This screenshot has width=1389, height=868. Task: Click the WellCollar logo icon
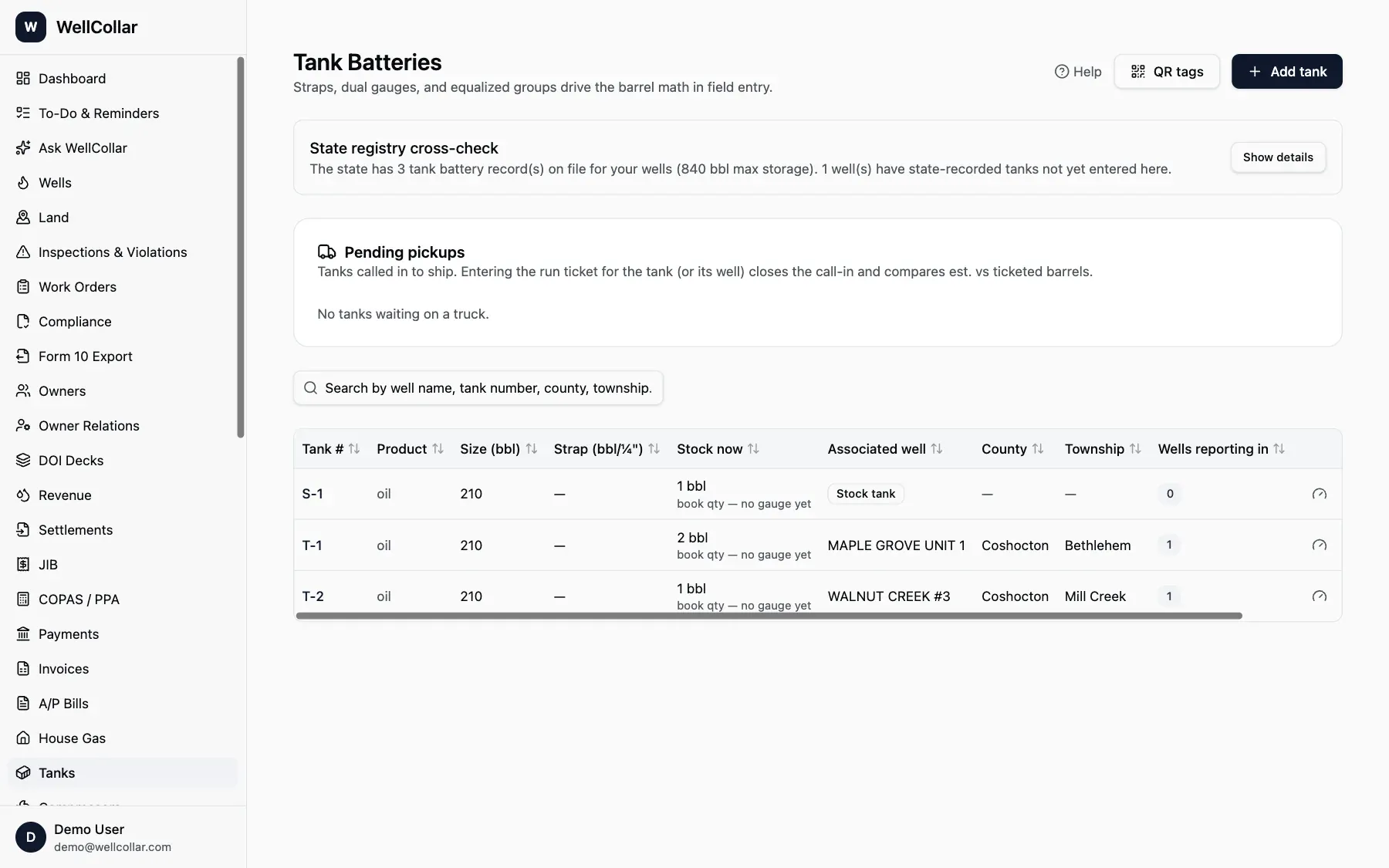click(31, 27)
